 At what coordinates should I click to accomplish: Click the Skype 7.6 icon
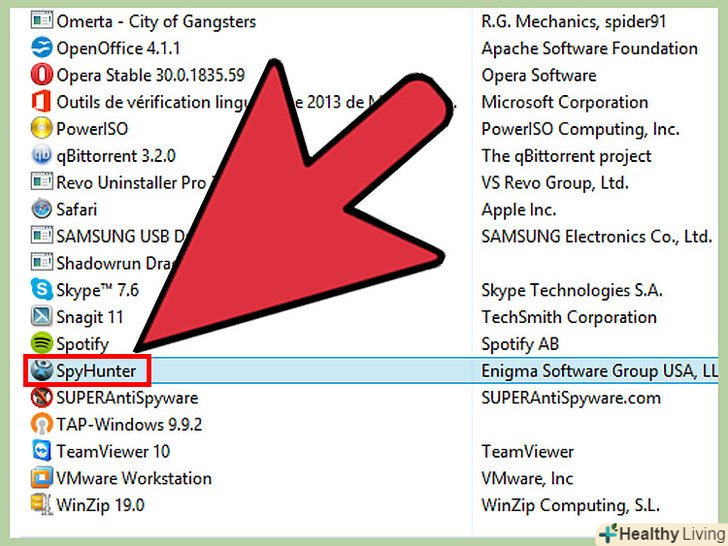pos(42,290)
